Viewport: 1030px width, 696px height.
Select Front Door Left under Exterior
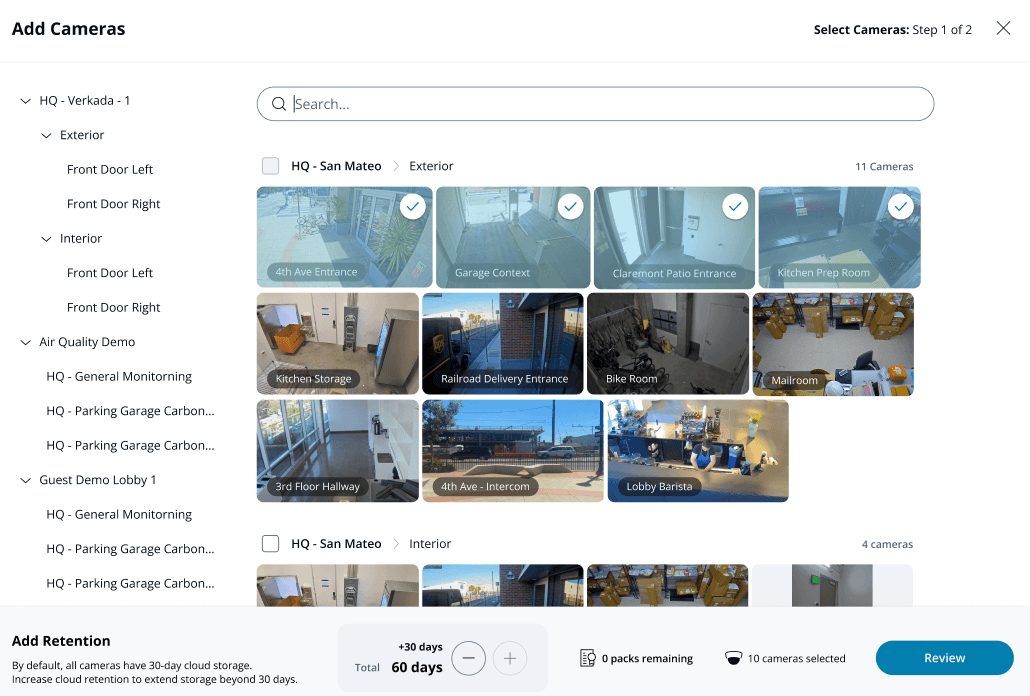pyautogui.click(x=110, y=170)
